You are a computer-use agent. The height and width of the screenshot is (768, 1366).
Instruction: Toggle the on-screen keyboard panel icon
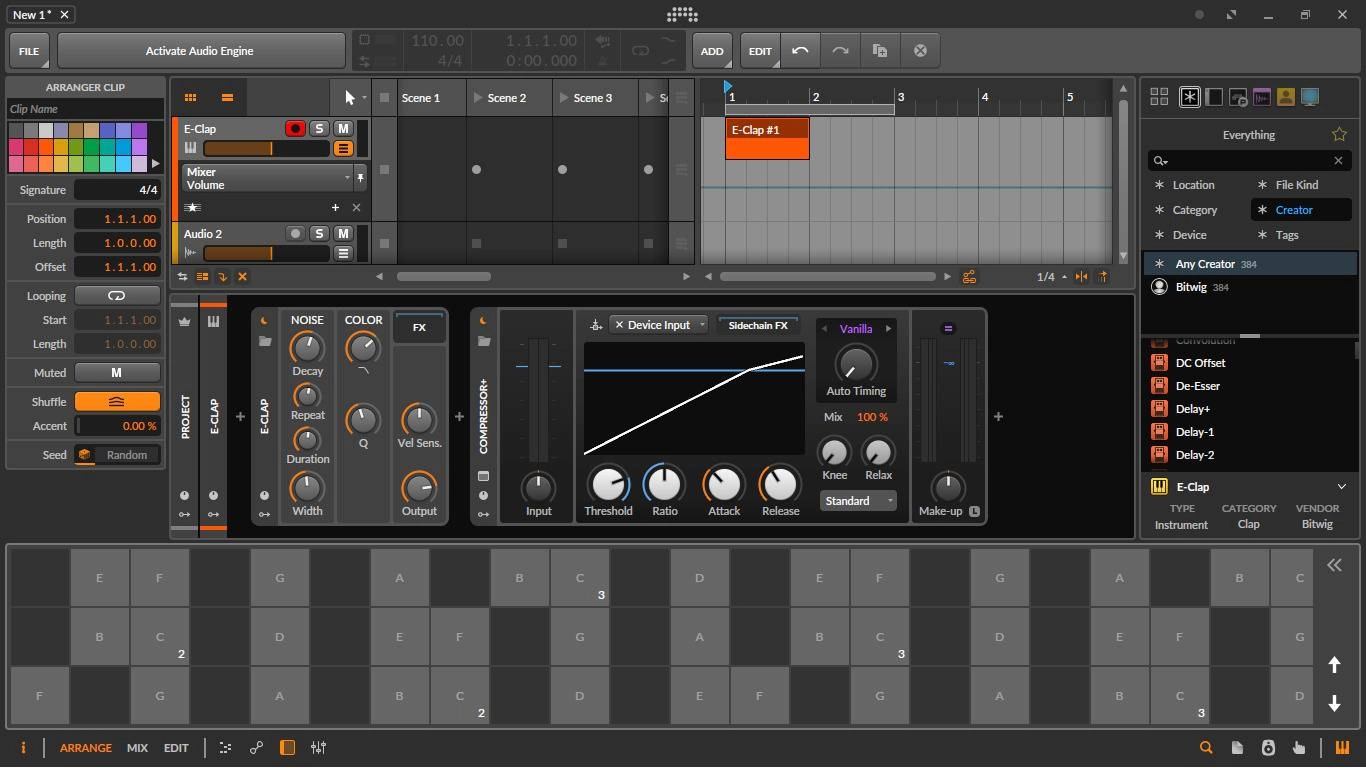pyautogui.click(x=1341, y=748)
